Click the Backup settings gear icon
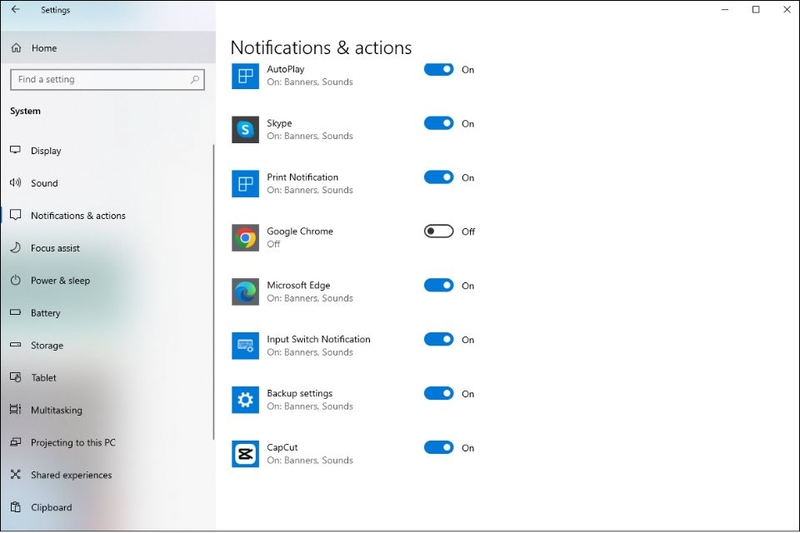 click(245, 400)
